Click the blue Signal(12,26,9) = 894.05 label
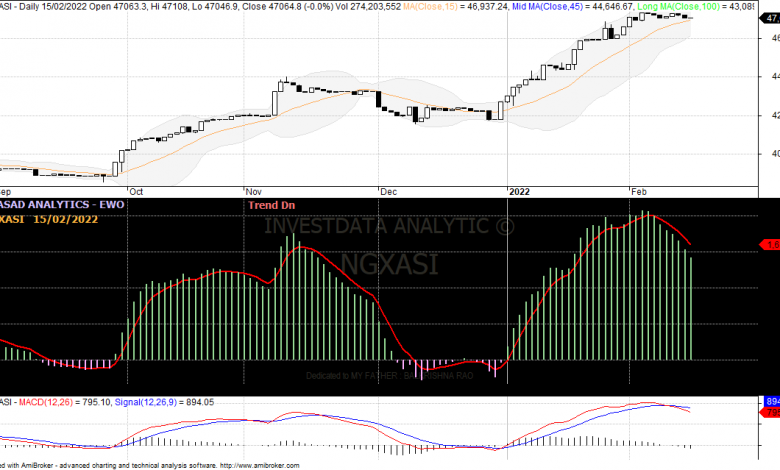 click(x=164, y=402)
